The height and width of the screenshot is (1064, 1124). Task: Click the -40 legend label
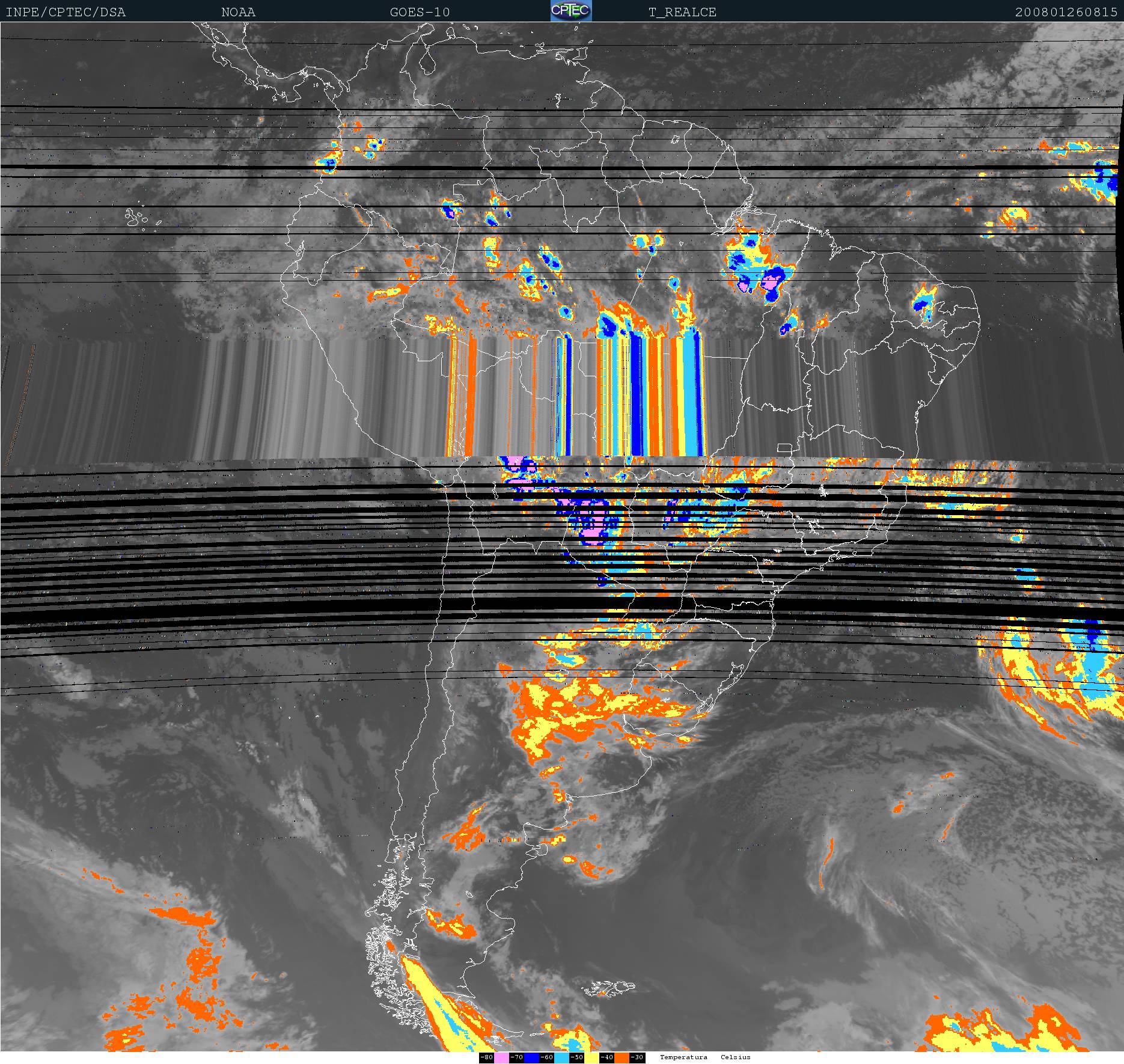(x=606, y=1057)
